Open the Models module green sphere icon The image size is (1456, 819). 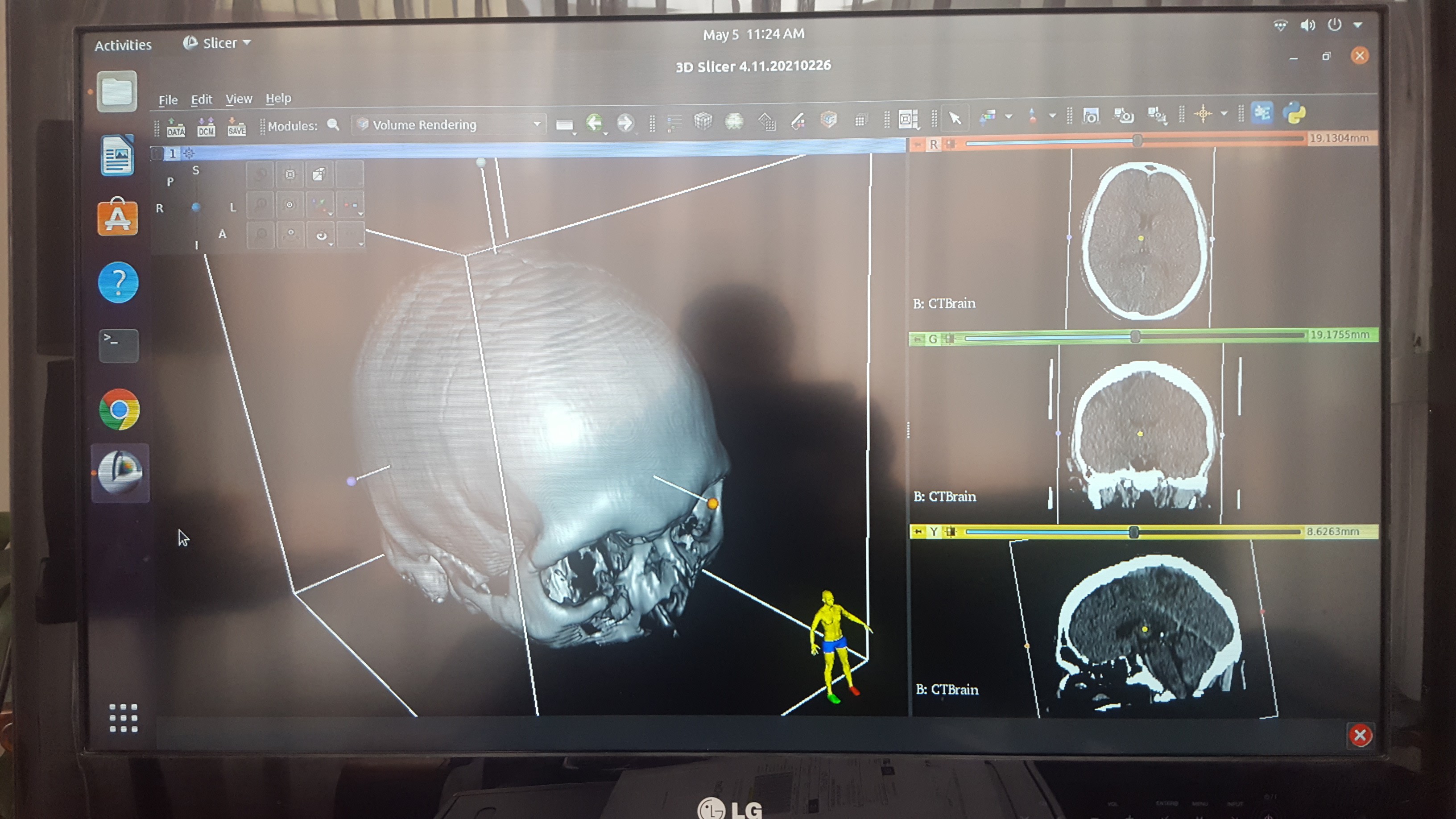click(734, 121)
